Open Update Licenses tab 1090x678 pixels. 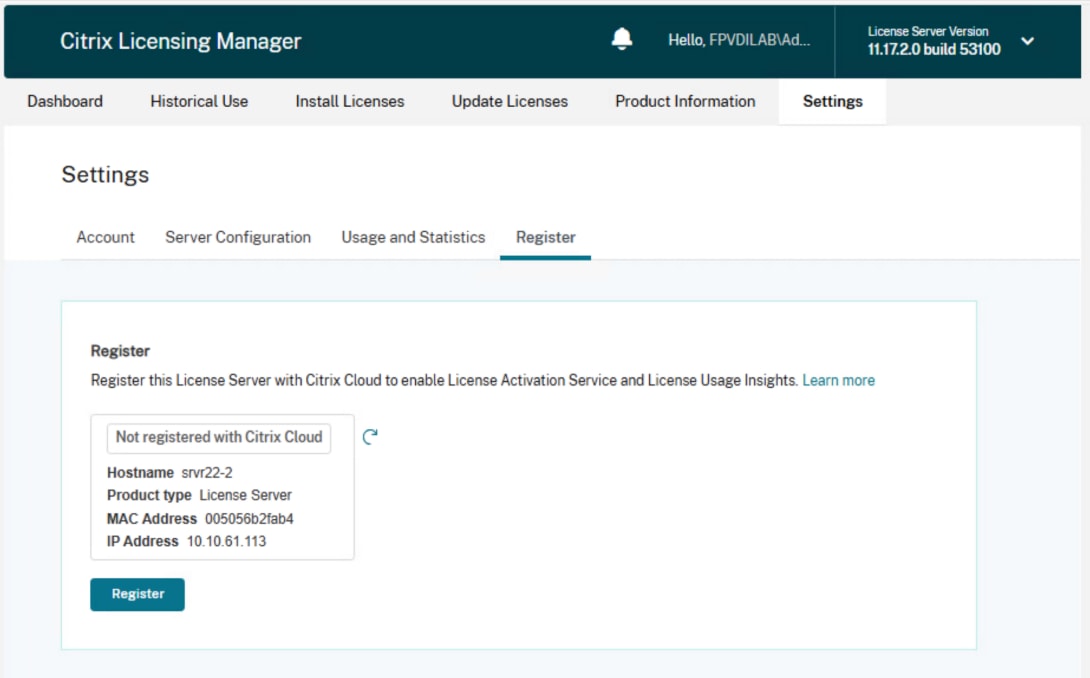[x=510, y=102]
